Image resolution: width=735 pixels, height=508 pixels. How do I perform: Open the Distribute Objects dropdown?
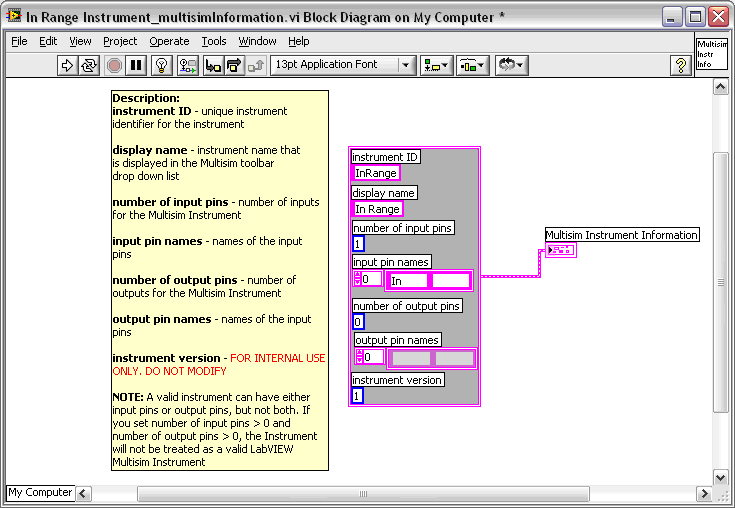(x=472, y=65)
